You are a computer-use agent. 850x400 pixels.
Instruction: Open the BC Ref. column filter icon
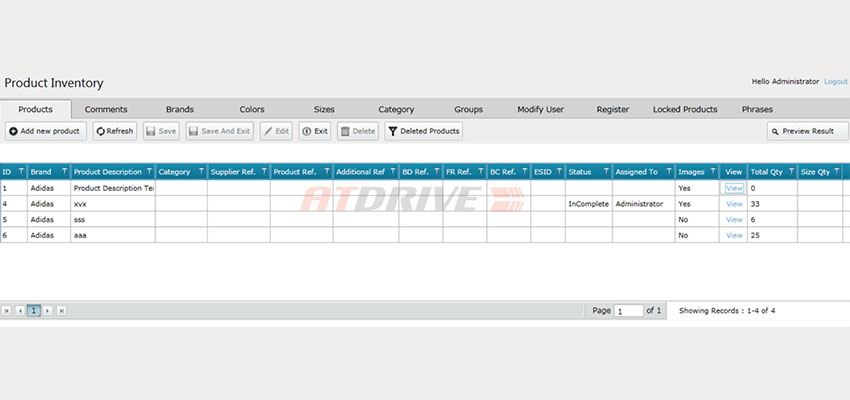524,172
